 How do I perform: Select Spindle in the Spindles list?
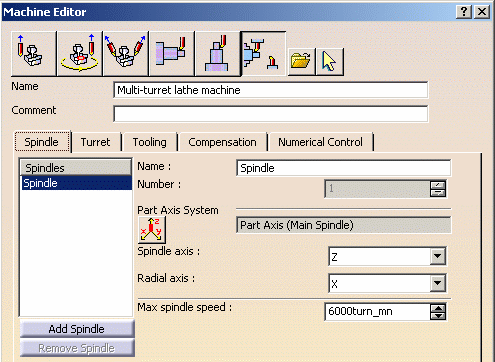(x=77, y=183)
